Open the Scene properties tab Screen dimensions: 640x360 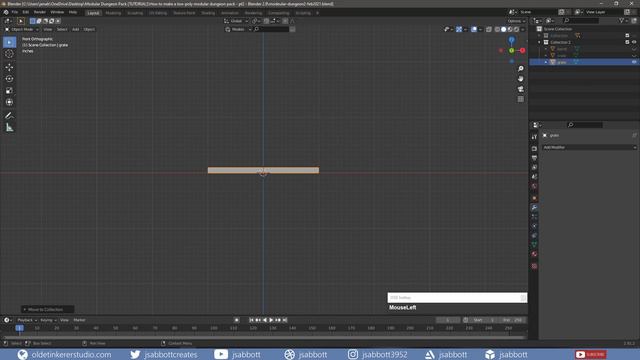(x=534, y=177)
